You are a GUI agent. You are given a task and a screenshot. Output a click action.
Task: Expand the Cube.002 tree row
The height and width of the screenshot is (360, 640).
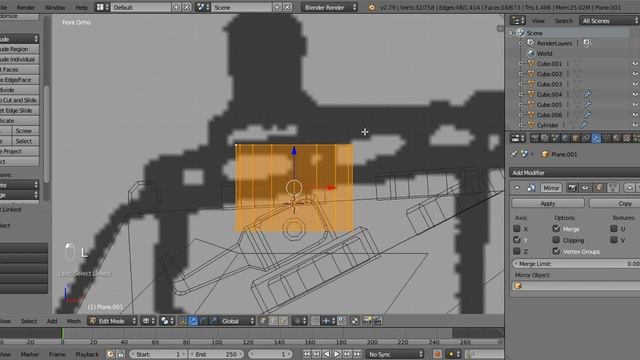click(x=520, y=74)
